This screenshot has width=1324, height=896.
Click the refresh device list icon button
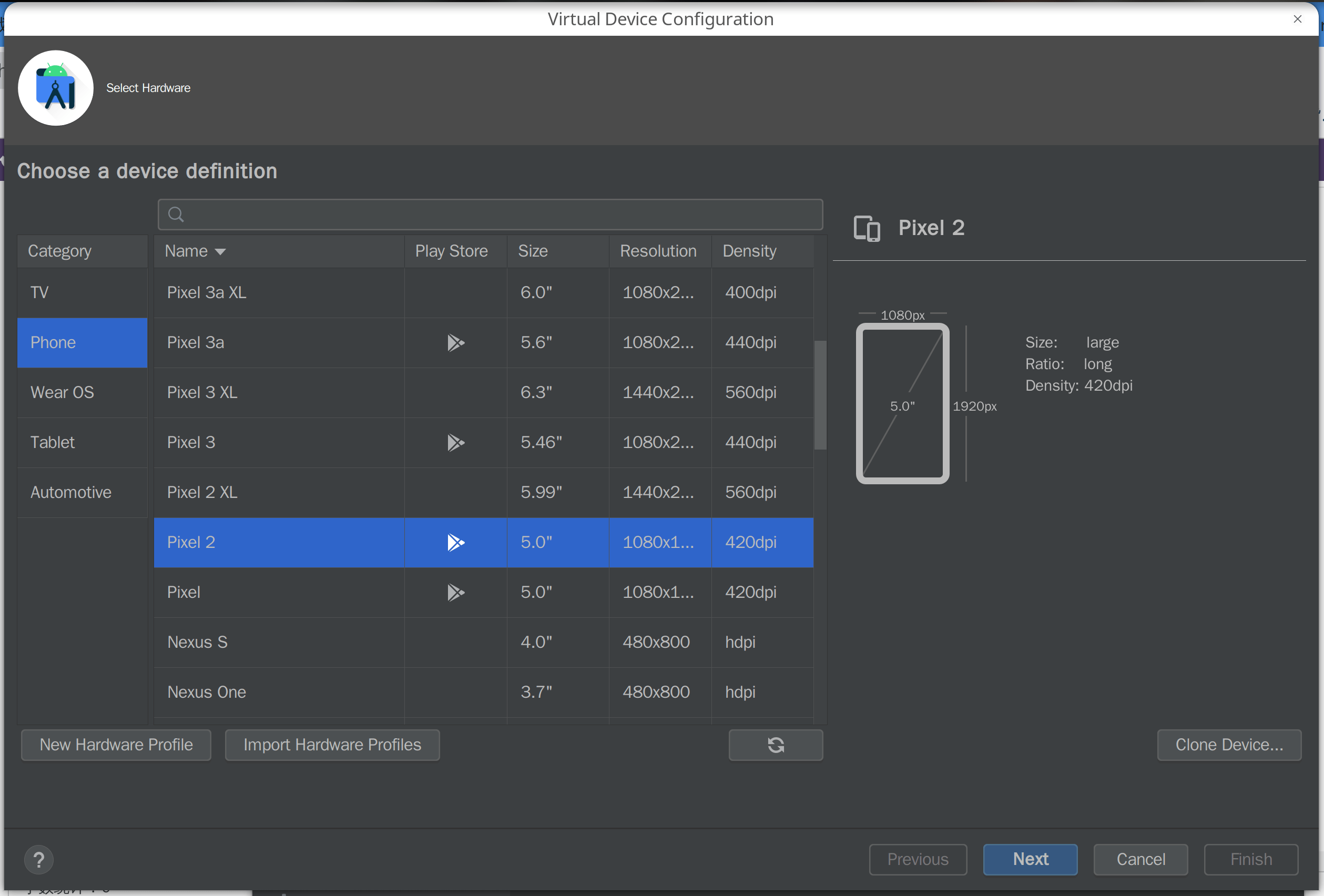pos(776,745)
